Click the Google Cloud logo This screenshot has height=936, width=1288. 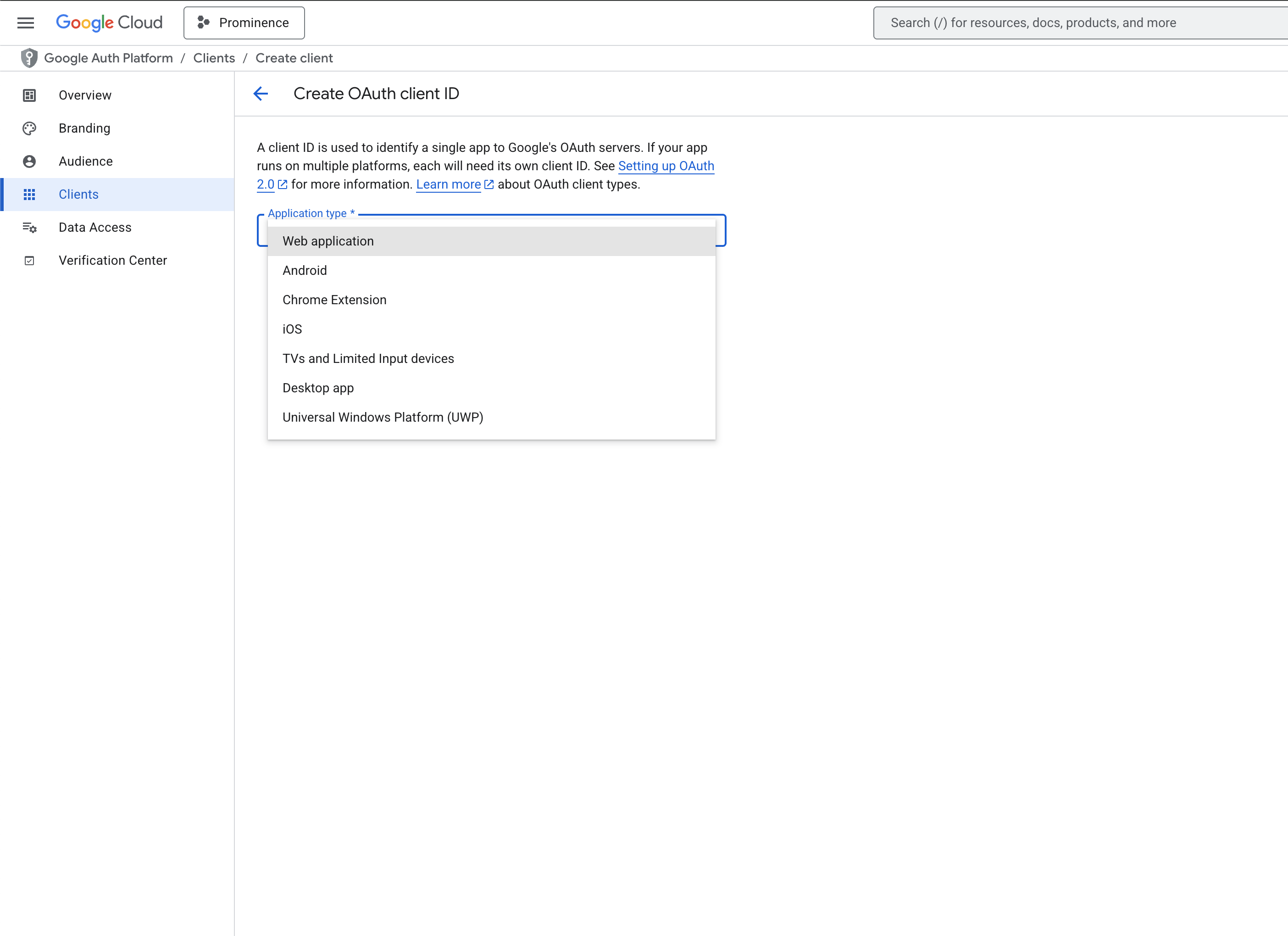[x=109, y=23]
